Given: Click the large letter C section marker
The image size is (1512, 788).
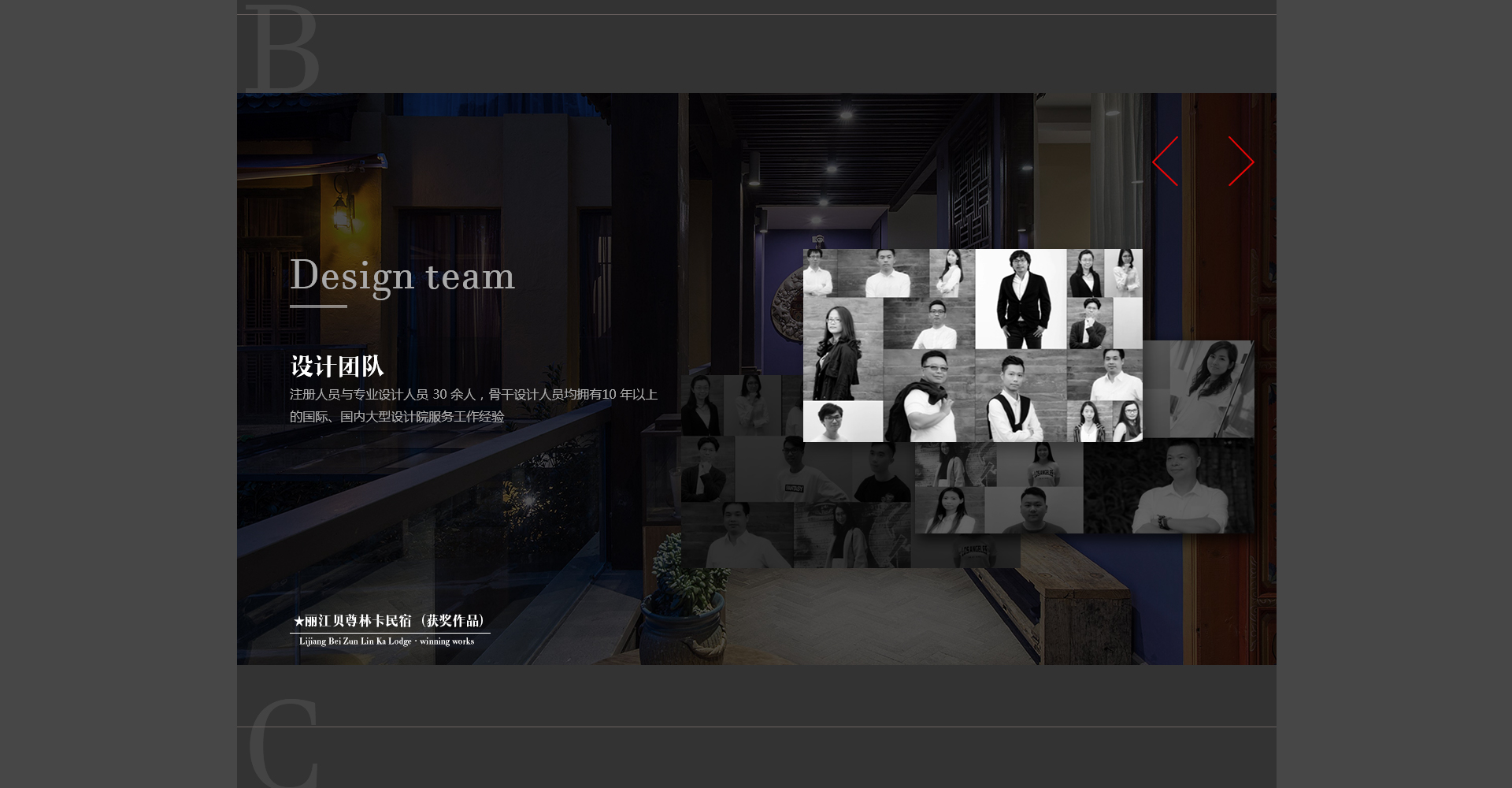Looking at the screenshot, I should [282, 745].
